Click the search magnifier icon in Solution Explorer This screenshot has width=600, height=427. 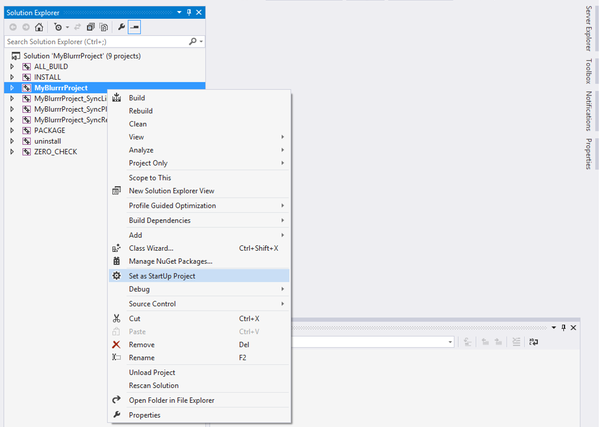point(191,42)
